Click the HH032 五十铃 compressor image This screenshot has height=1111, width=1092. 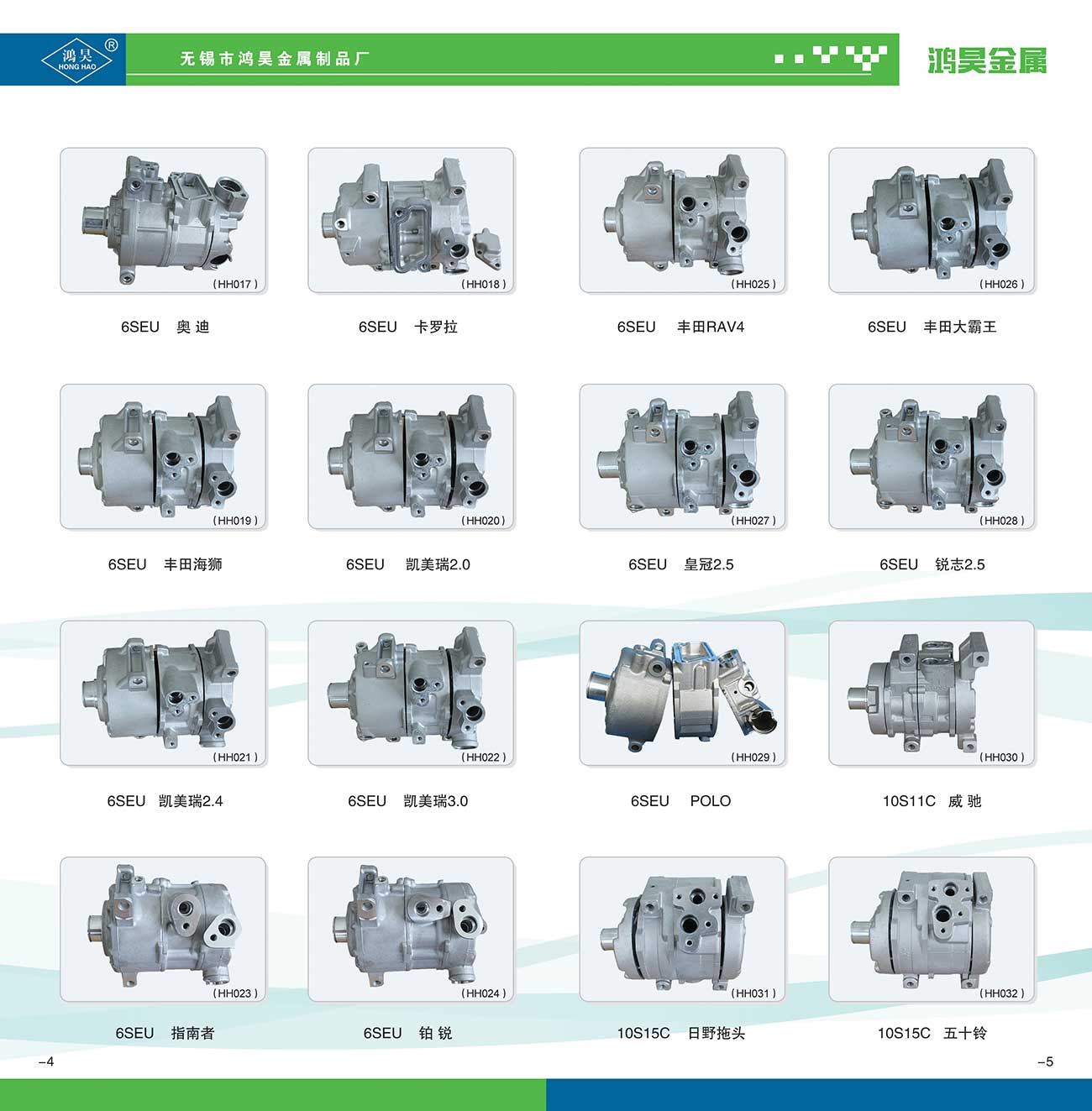932,929
